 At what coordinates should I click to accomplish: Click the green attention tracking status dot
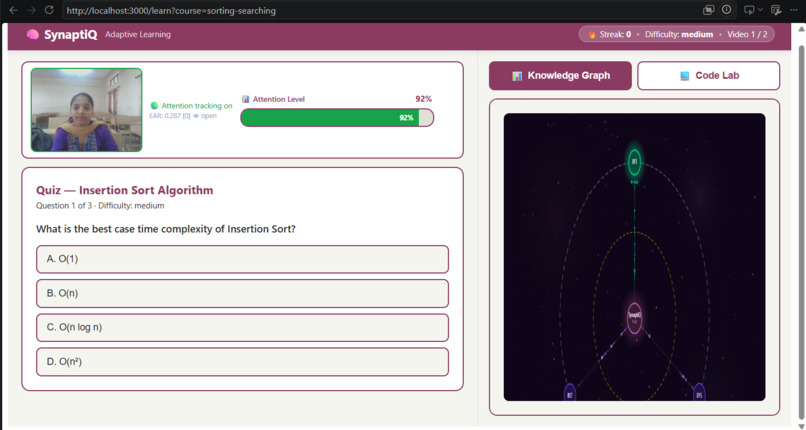click(154, 105)
